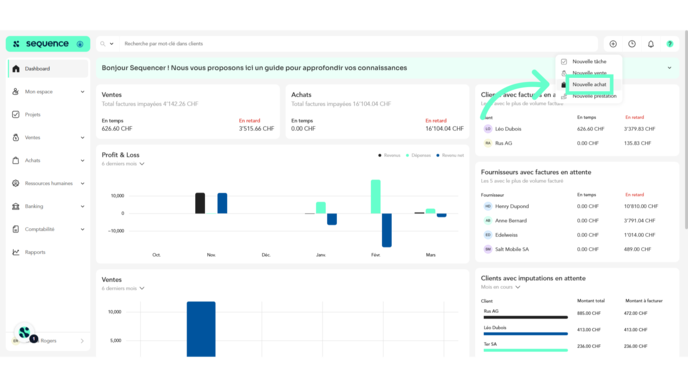Click the Dashboard home icon

point(16,68)
